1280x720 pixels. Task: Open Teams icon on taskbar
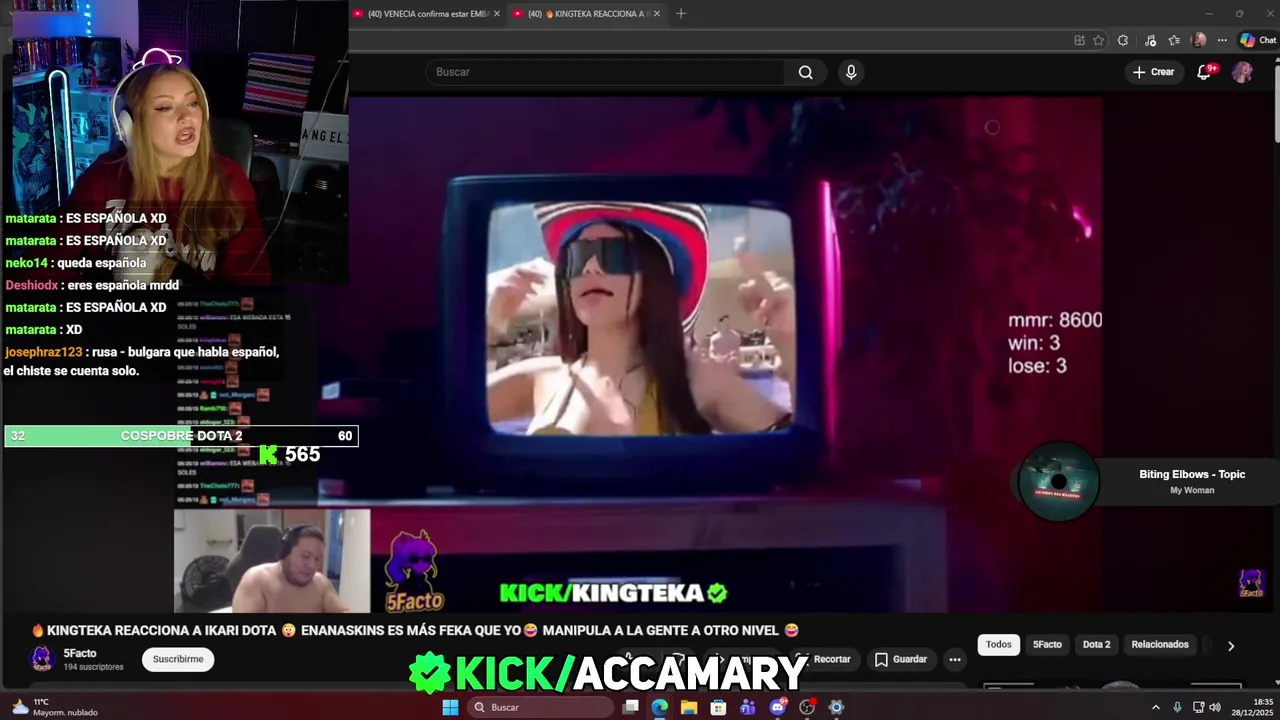pyautogui.click(x=748, y=707)
